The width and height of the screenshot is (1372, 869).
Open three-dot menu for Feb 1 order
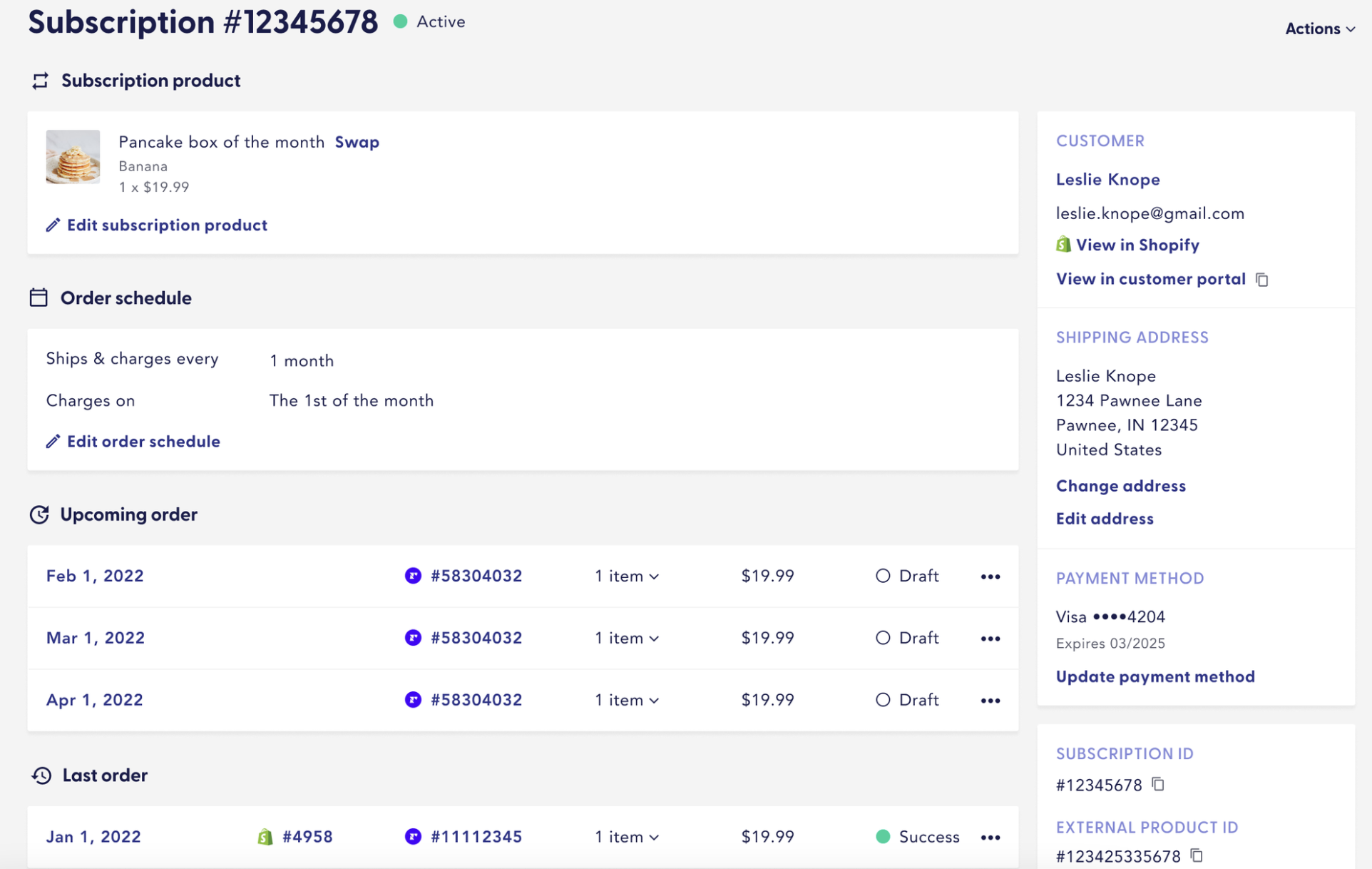click(990, 576)
